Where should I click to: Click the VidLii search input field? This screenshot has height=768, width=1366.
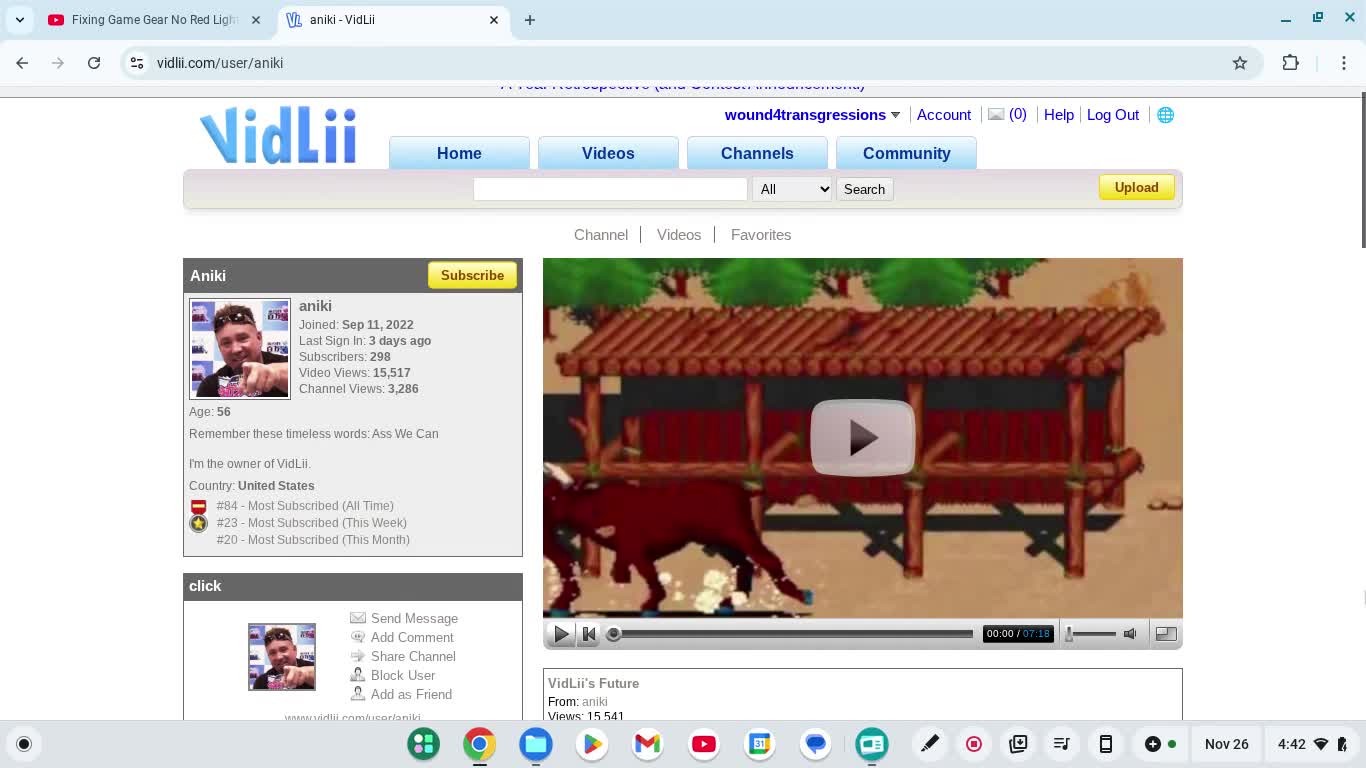pyautogui.click(x=610, y=189)
